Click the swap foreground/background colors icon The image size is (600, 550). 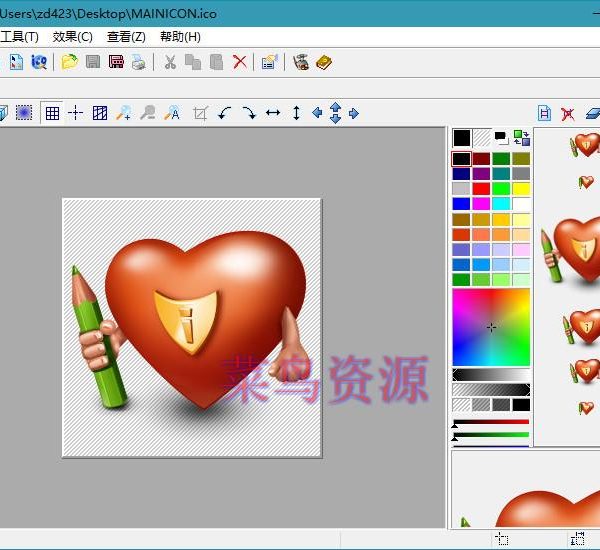(521, 138)
